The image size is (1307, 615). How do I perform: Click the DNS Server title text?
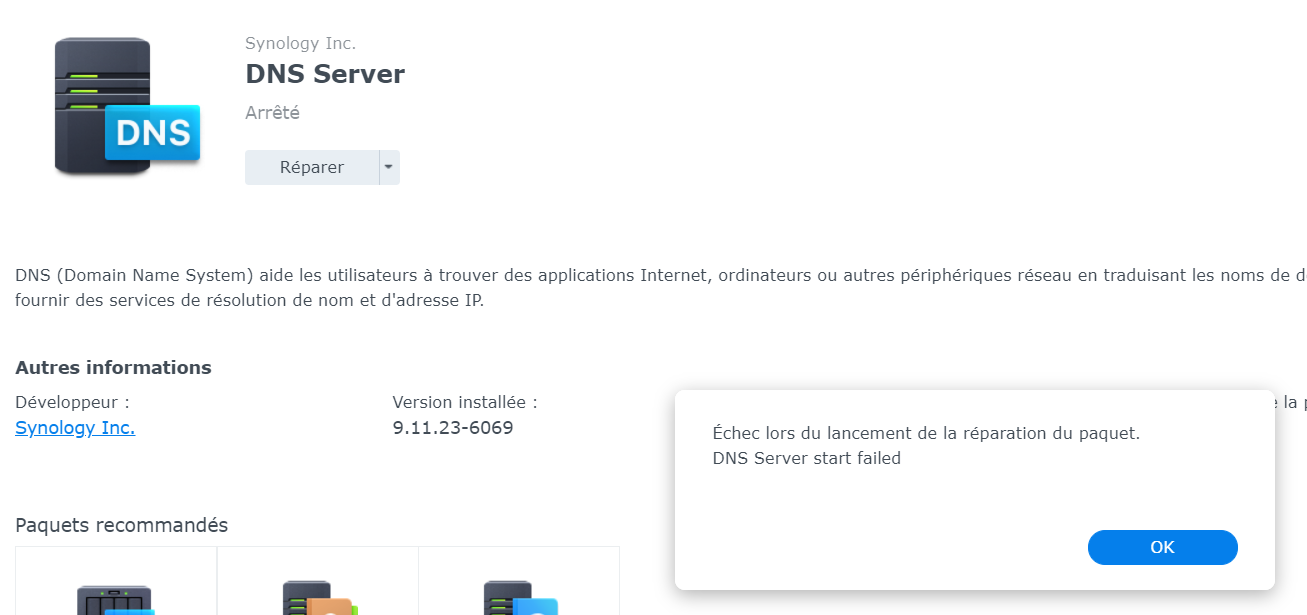click(325, 74)
